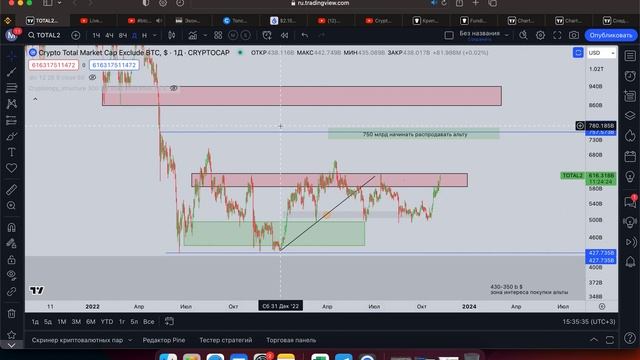Select the Д daily timeframe
640x360 pixels.
point(134,36)
